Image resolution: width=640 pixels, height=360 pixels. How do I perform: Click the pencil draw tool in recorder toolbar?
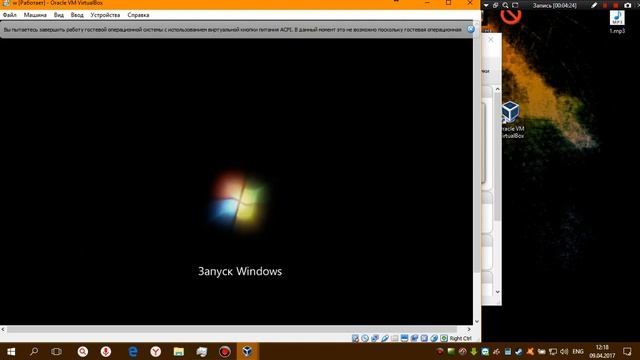click(594, 5)
